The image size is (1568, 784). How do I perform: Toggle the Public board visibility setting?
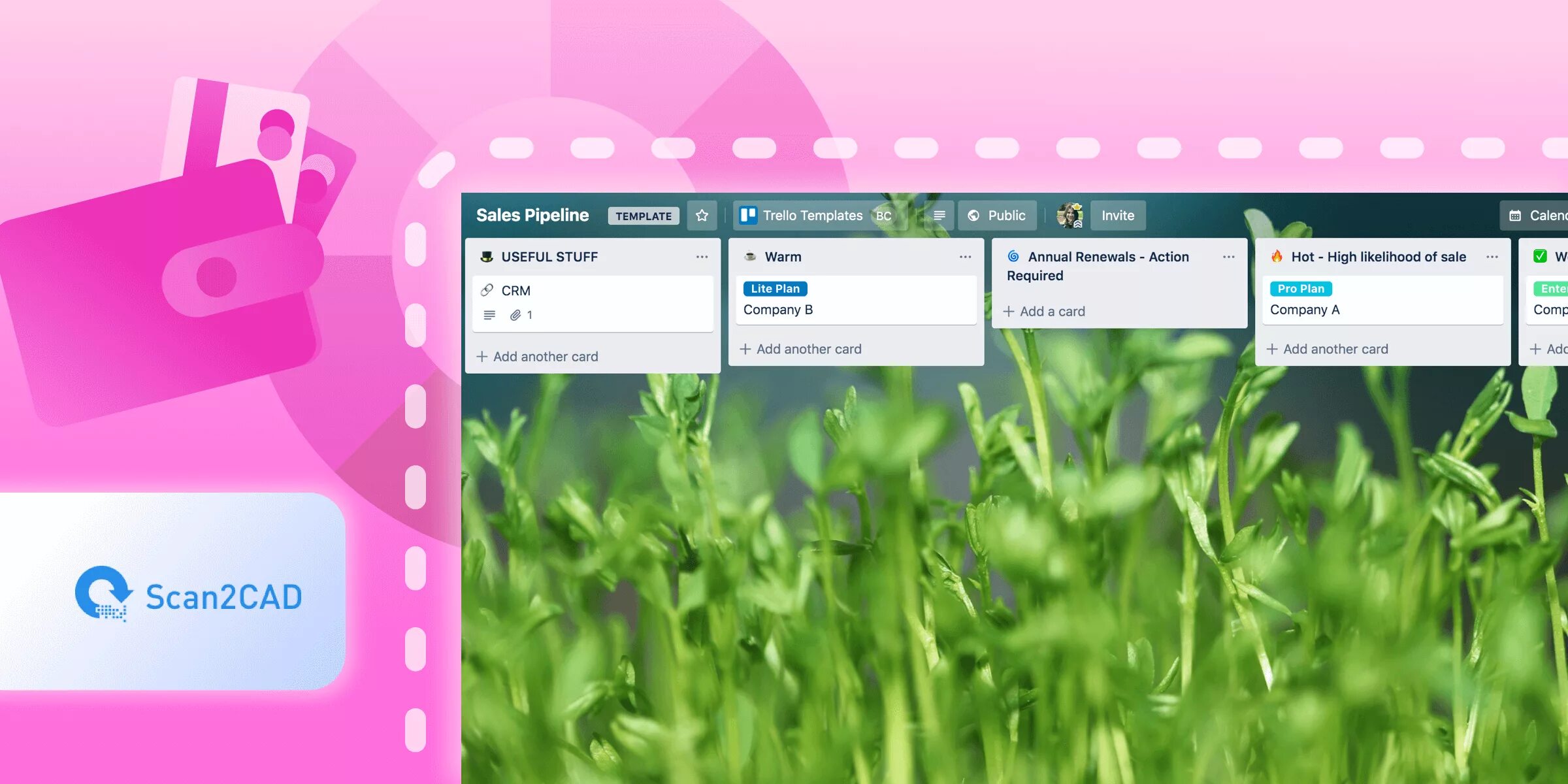point(997,215)
